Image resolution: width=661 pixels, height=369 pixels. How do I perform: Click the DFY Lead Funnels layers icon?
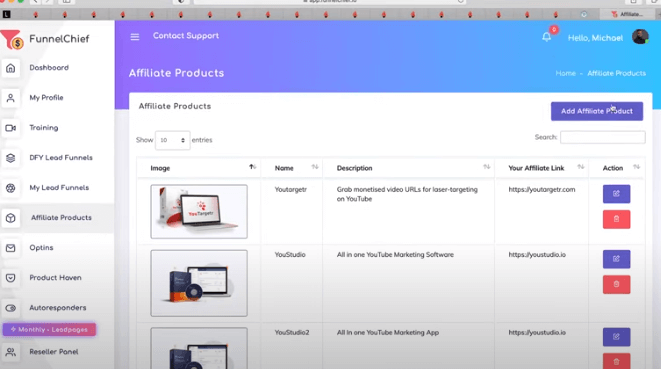[11, 158]
